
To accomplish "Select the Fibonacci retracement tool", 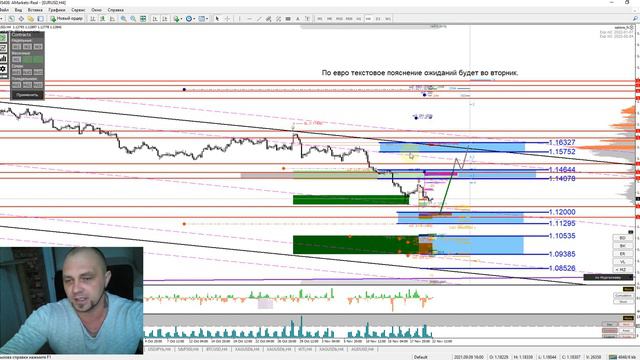I will click(x=278, y=19).
